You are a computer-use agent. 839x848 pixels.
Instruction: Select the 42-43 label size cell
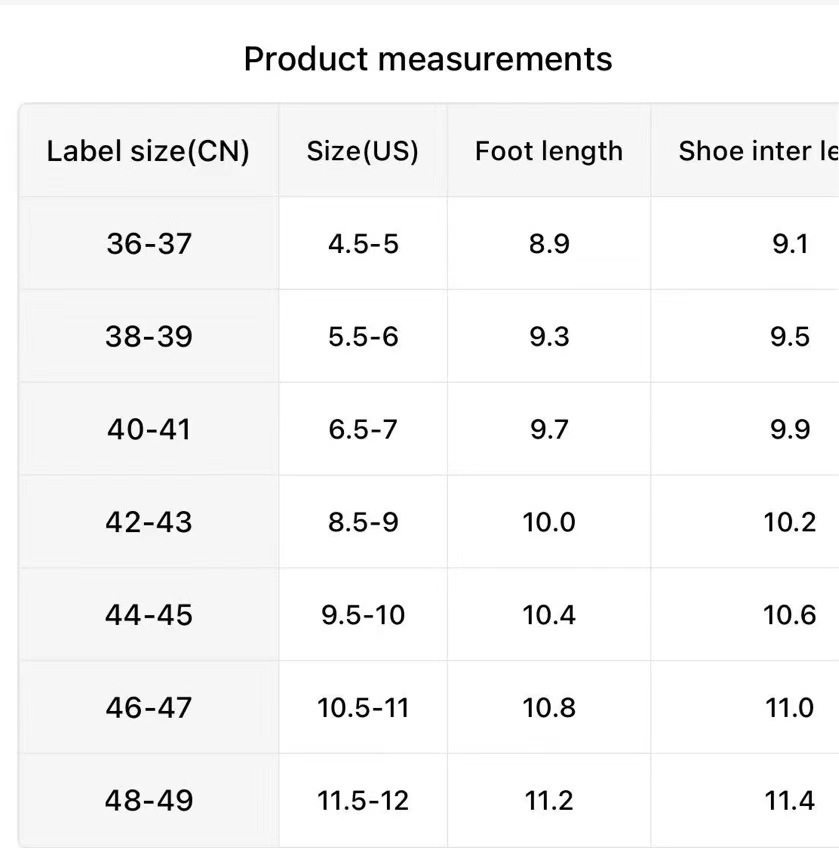coord(148,522)
